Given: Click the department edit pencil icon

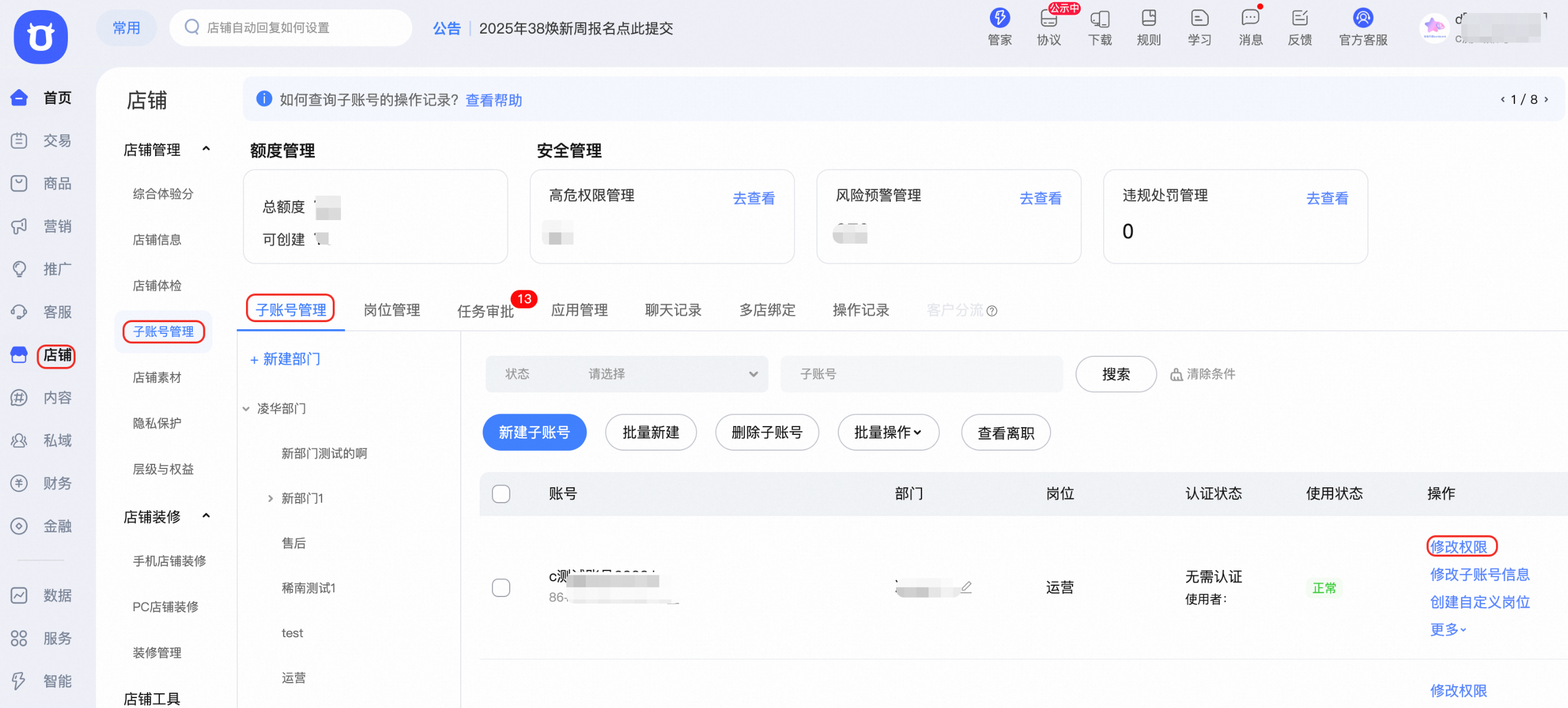Looking at the screenshot, I should click(967, 587).
